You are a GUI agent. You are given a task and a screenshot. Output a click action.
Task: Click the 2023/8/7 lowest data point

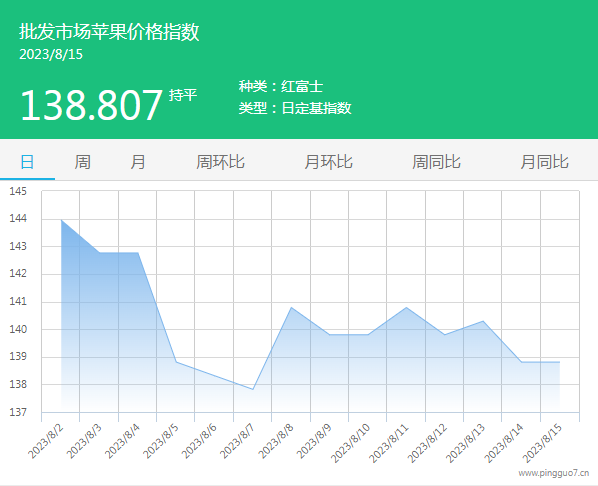pos(253,389)
